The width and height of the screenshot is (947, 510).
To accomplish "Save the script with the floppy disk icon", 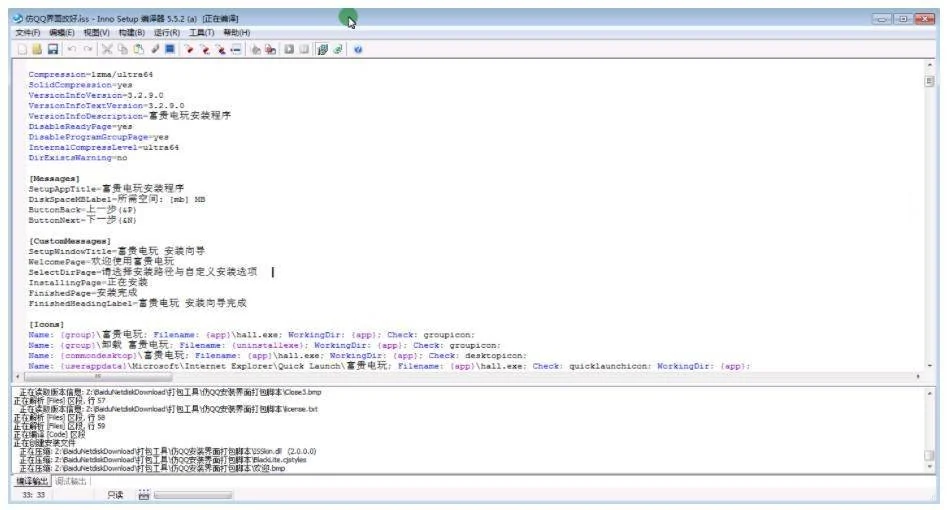I will click(53, 49).
